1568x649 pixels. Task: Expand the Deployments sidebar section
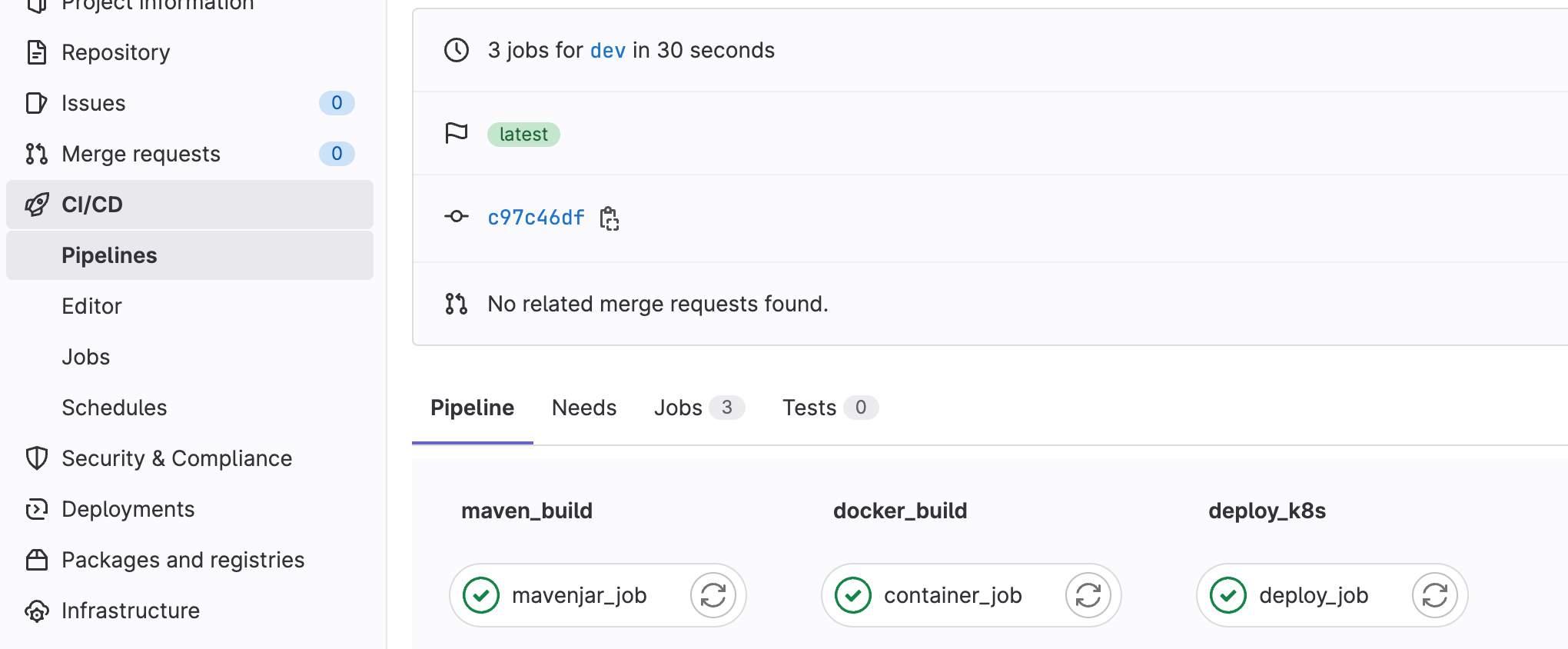point(128,509)
